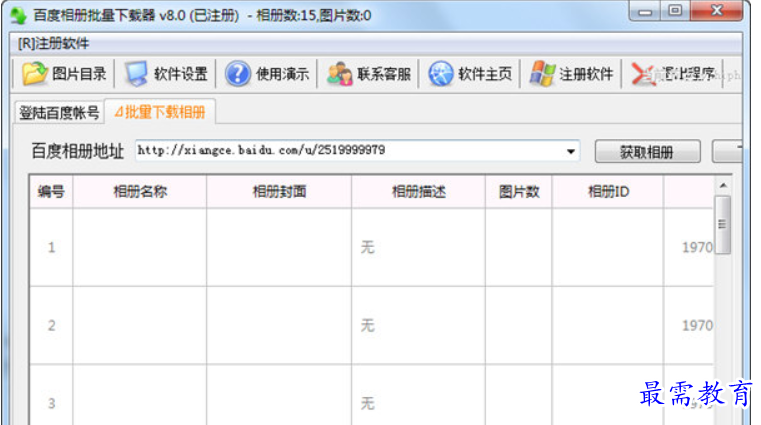Click the 图片目录 toolbar label
Screen dimensions: 761x425
coord(79,74)
